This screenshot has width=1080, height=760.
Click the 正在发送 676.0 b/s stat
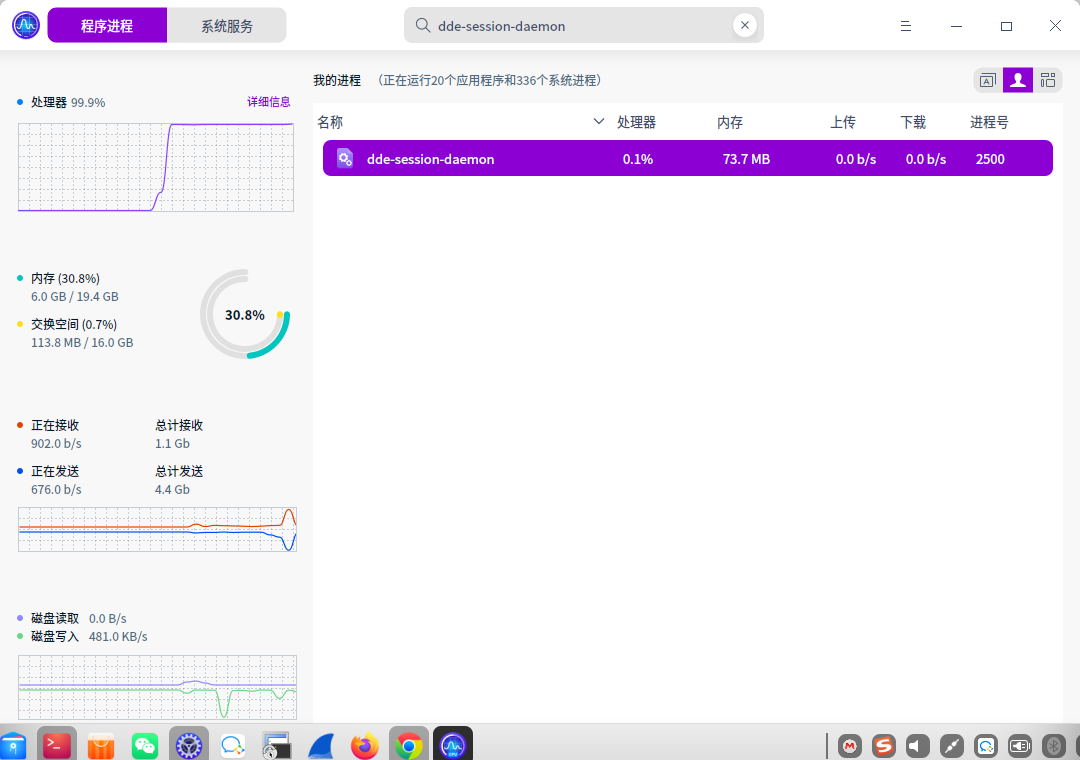click(x=56, y=480)
